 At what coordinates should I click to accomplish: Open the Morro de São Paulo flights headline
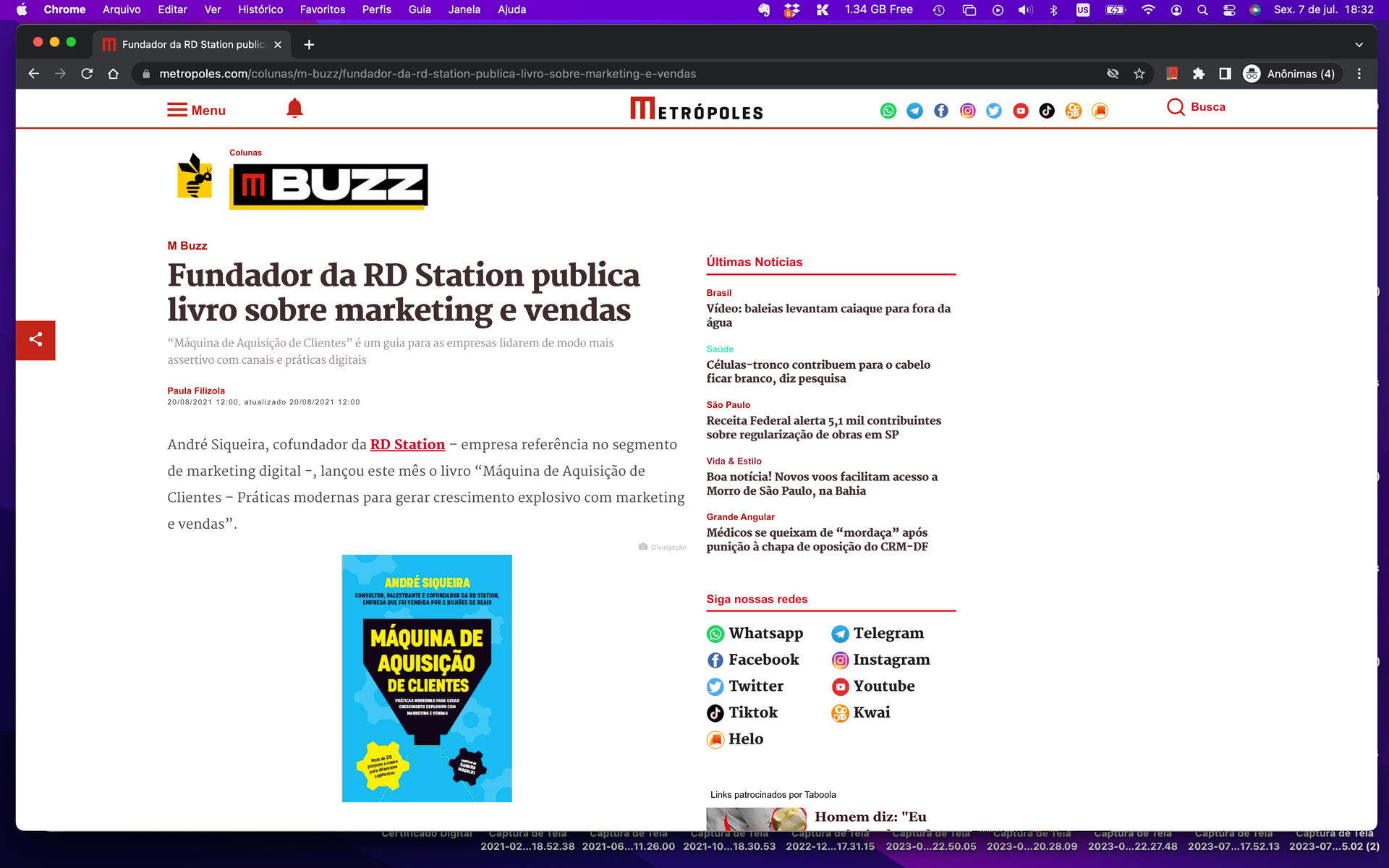coord(822,483)
